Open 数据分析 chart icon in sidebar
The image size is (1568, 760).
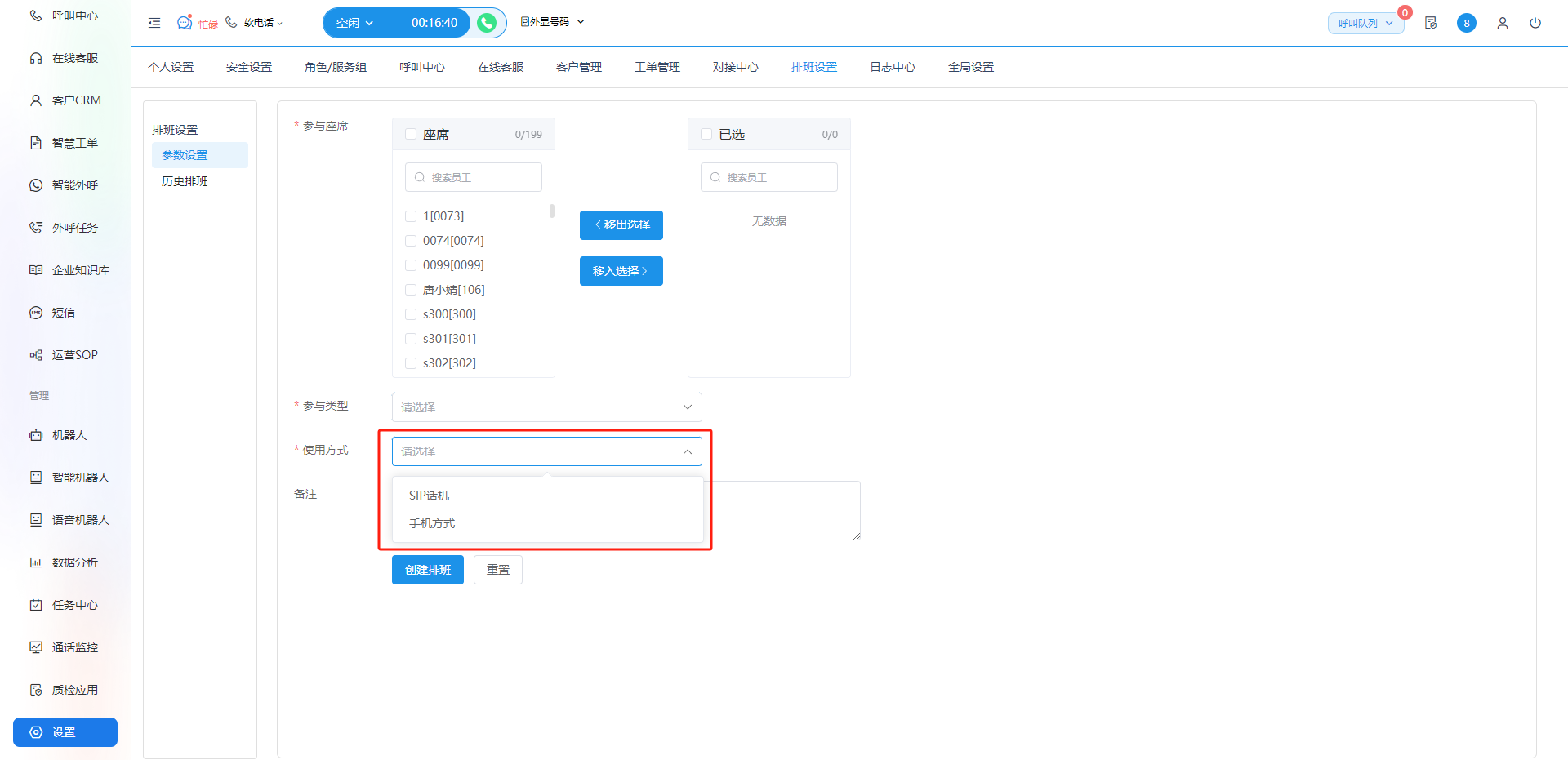point(36,562)
